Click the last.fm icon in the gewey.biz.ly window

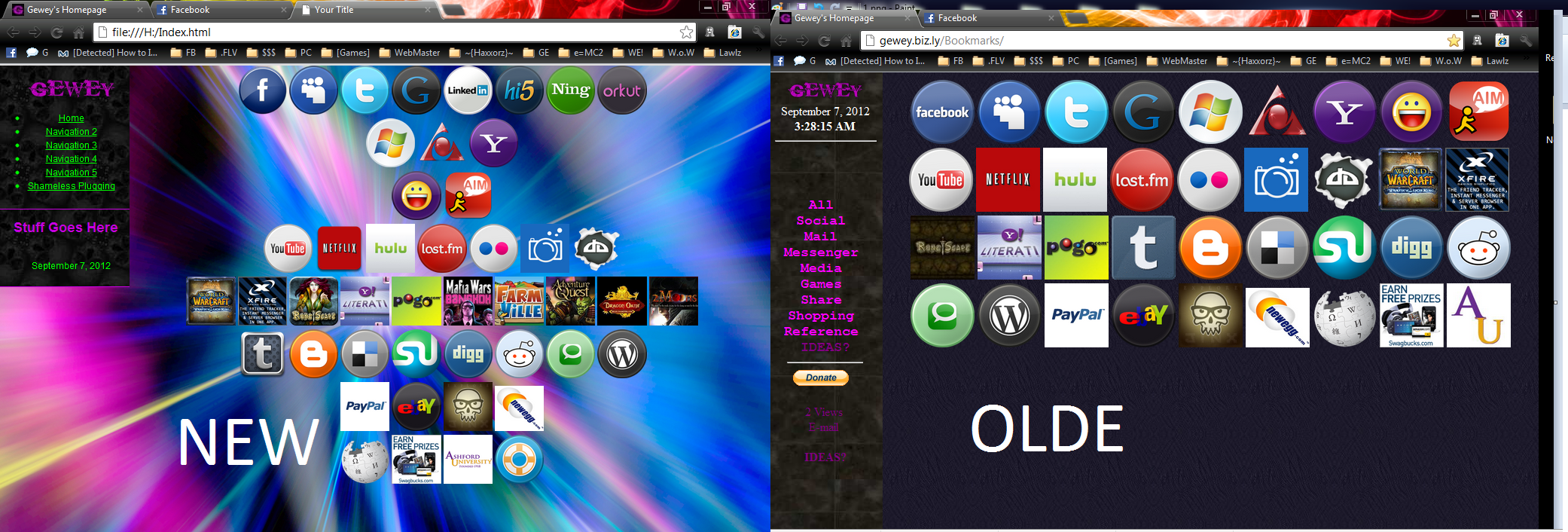coord(1142,179)
